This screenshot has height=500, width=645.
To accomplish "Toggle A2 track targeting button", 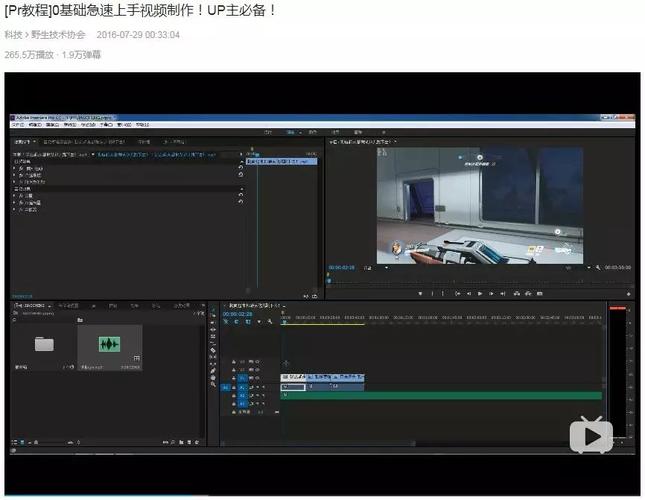I will (x=243, y=396).
